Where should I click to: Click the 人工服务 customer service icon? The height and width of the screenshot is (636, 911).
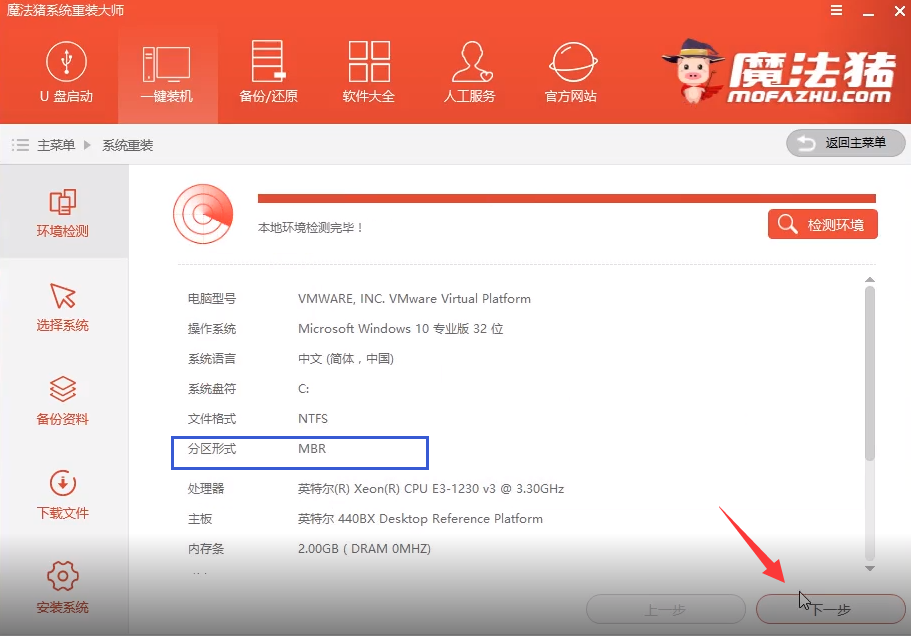(x=469, y=73)
